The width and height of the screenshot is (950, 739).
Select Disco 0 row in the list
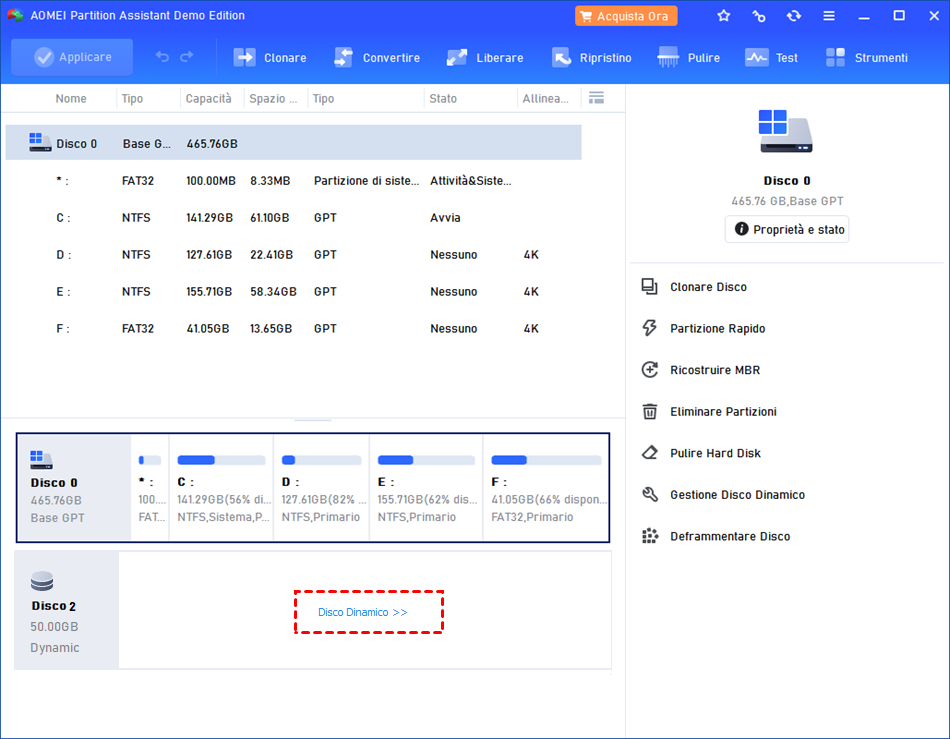click(x=293, y=143)
